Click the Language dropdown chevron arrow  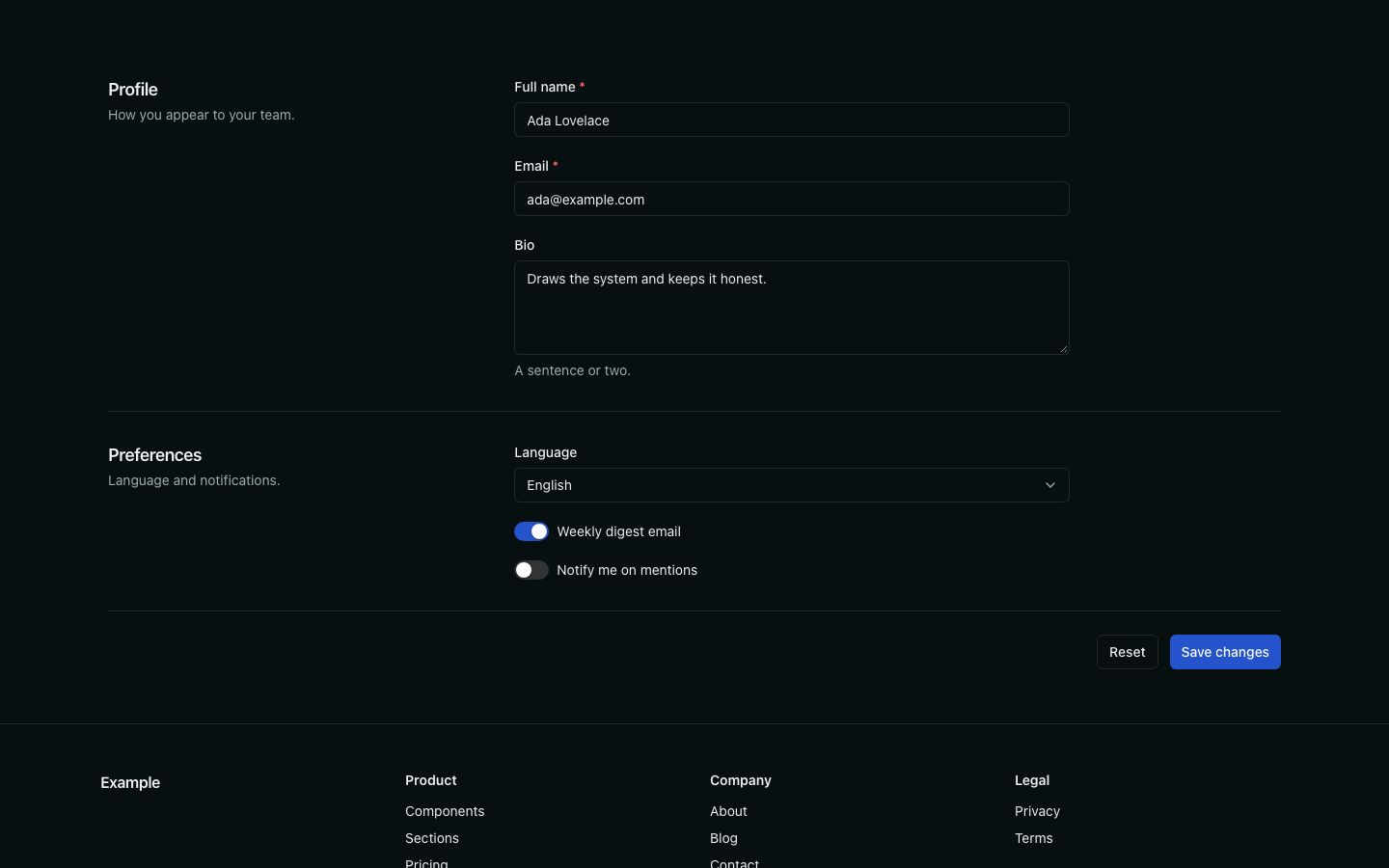tap(1050, 485)
